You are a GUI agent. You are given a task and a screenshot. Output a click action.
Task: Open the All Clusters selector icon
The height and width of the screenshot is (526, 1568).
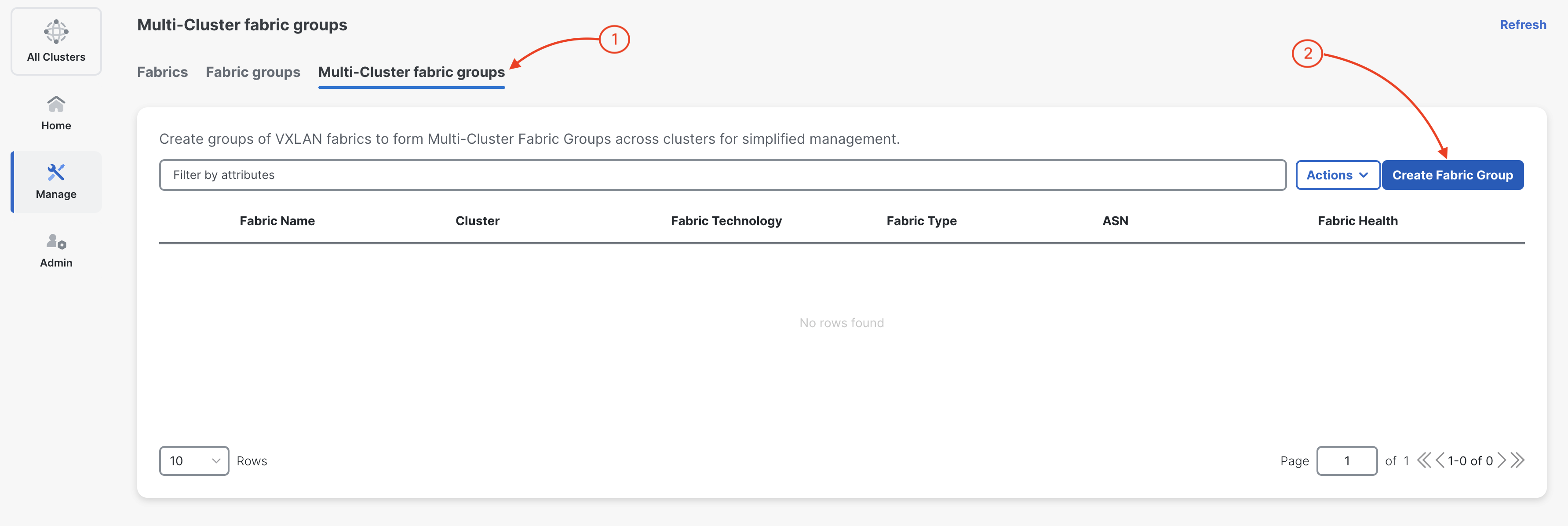pos(56,32)
